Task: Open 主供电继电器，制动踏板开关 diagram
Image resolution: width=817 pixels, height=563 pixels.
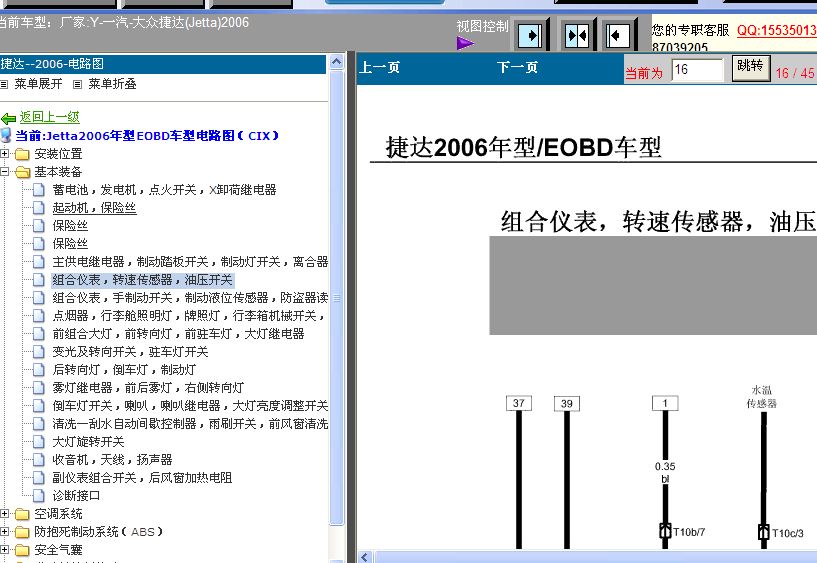Action: coord(190,261)
